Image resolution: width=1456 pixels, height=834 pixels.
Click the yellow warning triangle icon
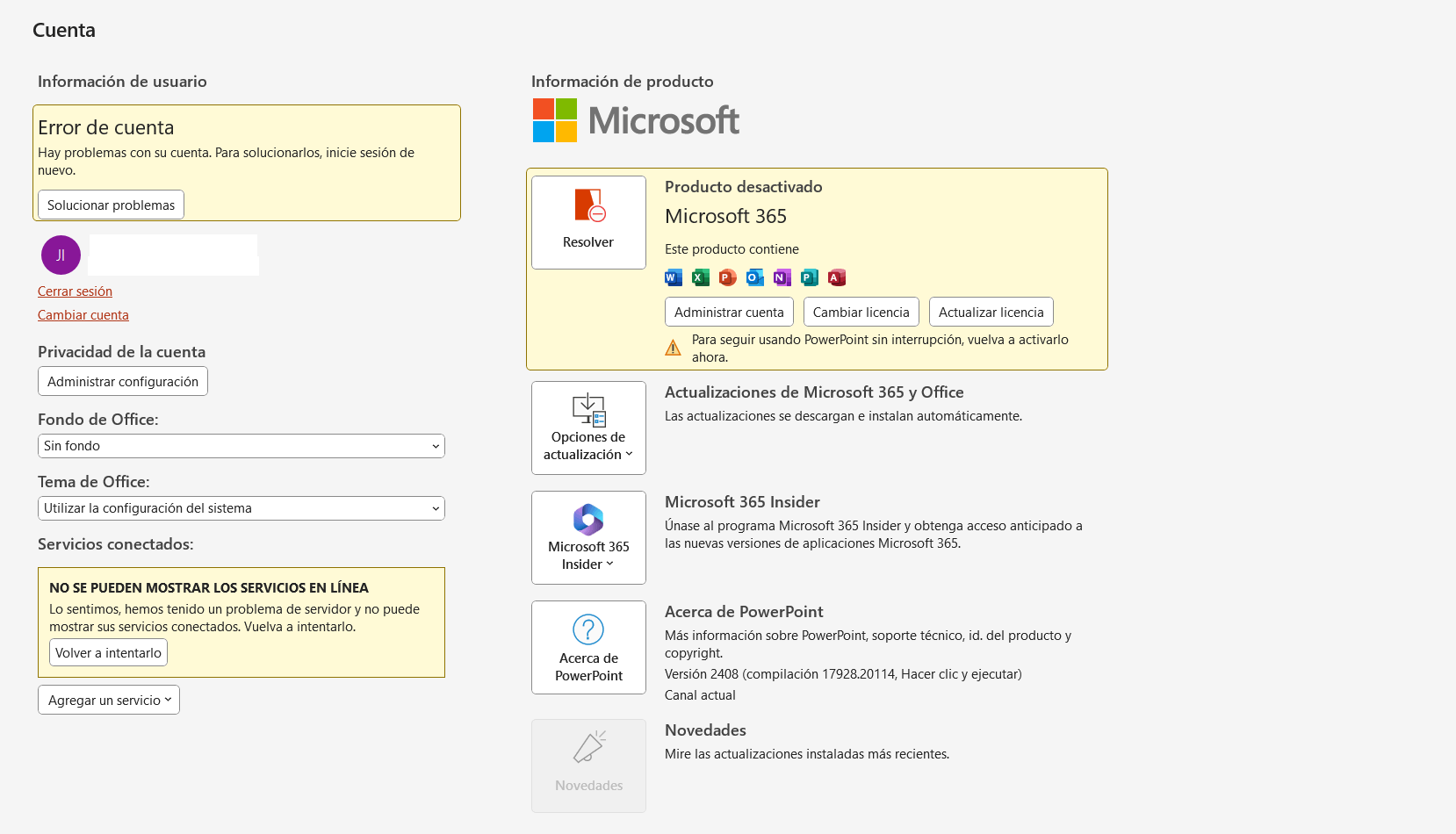click(x=673, y=348)
